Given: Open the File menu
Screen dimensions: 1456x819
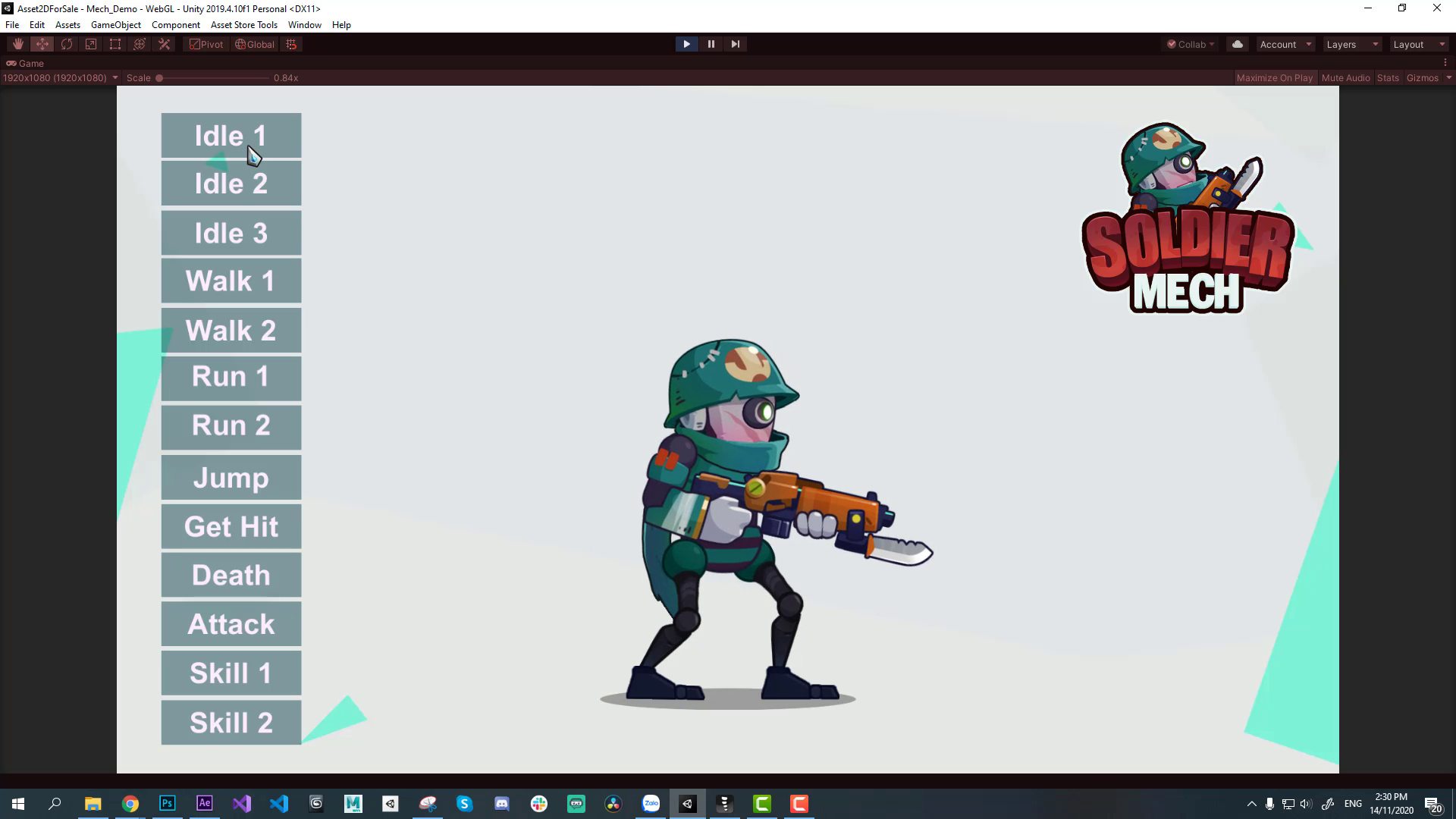Looking at the screenshot, I should pyautogui.click(x=12, y=24).
